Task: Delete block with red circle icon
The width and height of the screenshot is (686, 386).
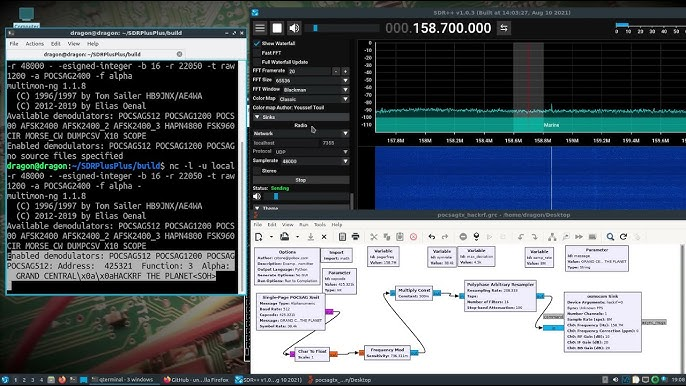Action: tap(413, 237)
